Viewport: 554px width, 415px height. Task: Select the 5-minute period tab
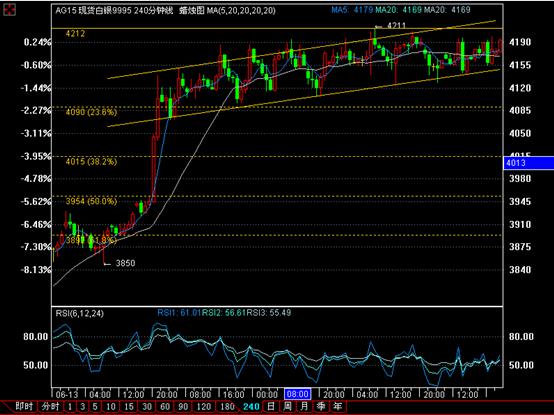[x=95, y=407]
